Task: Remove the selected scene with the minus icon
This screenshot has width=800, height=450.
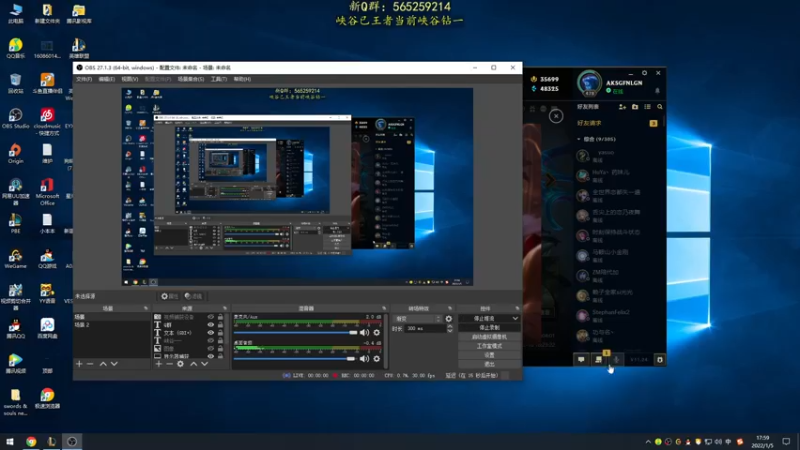Action: click(90, 364)
